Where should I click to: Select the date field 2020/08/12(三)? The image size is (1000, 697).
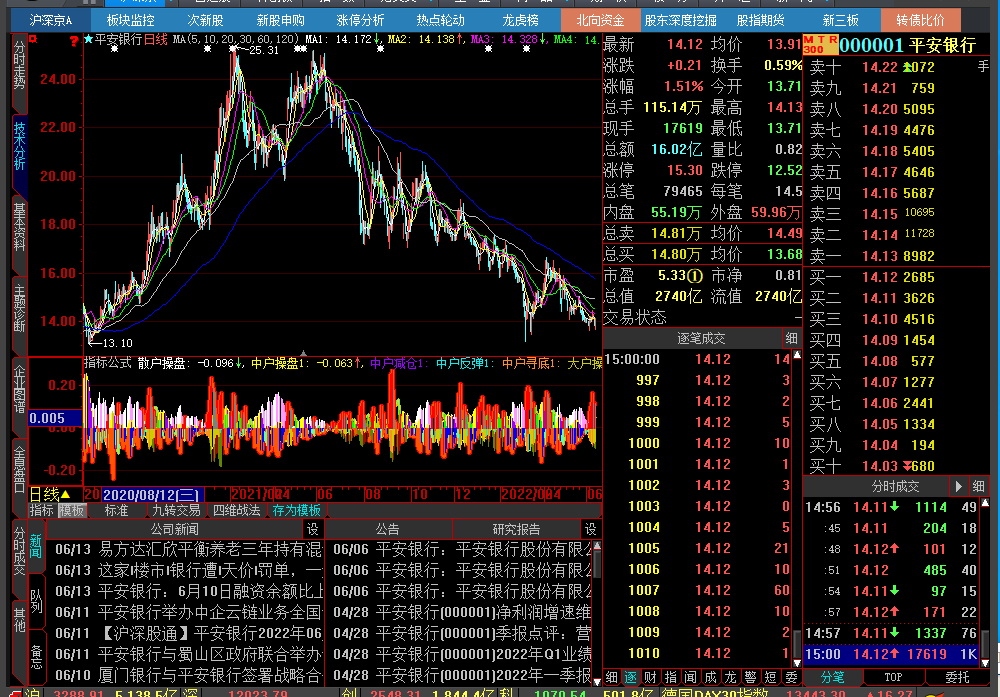[152, 495]
